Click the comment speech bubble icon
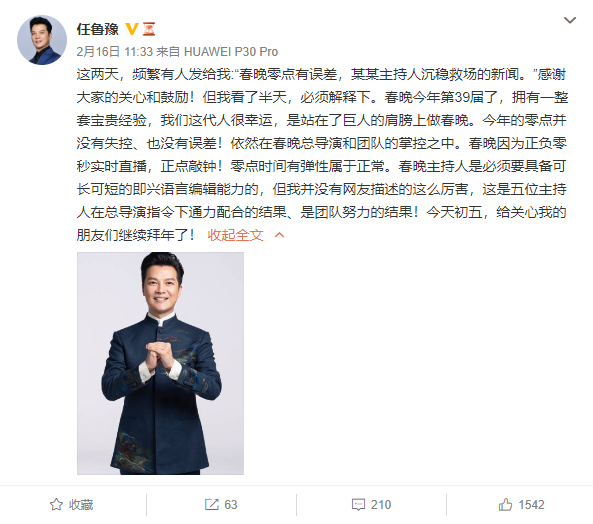Screen dimensions: 593x524 358,504
